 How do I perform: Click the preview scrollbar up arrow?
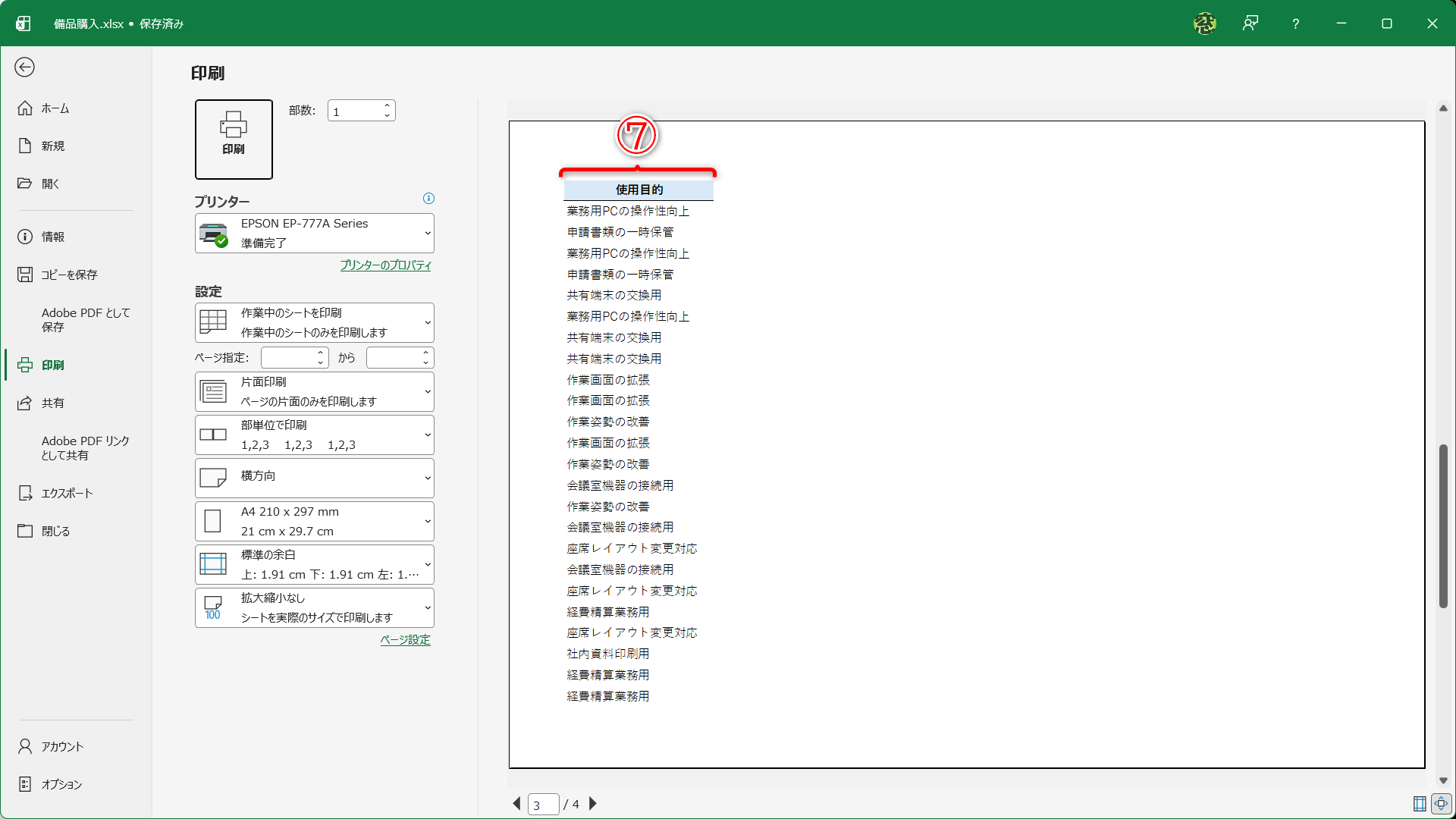tap(1443, 108)
